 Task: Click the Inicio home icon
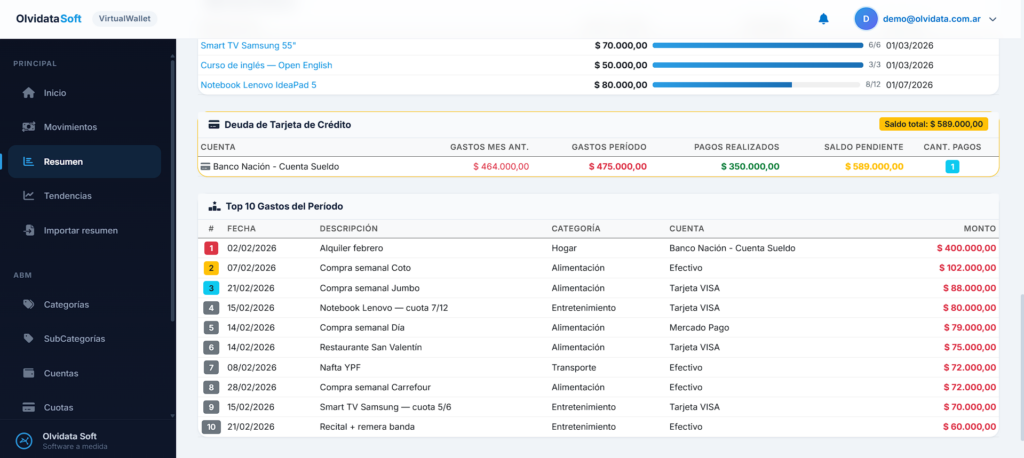pos(29,93)
